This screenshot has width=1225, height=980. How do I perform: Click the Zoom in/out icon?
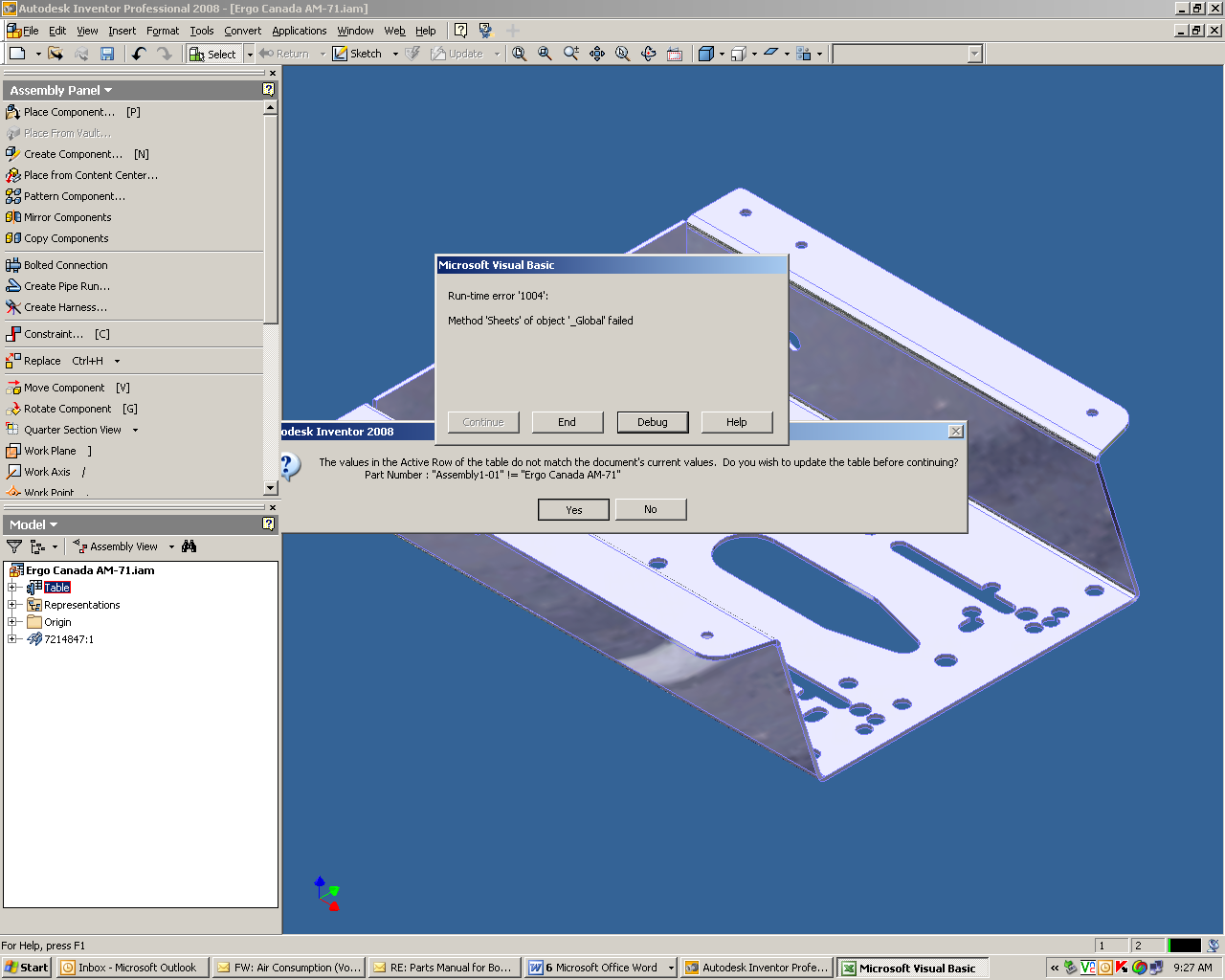571,54
